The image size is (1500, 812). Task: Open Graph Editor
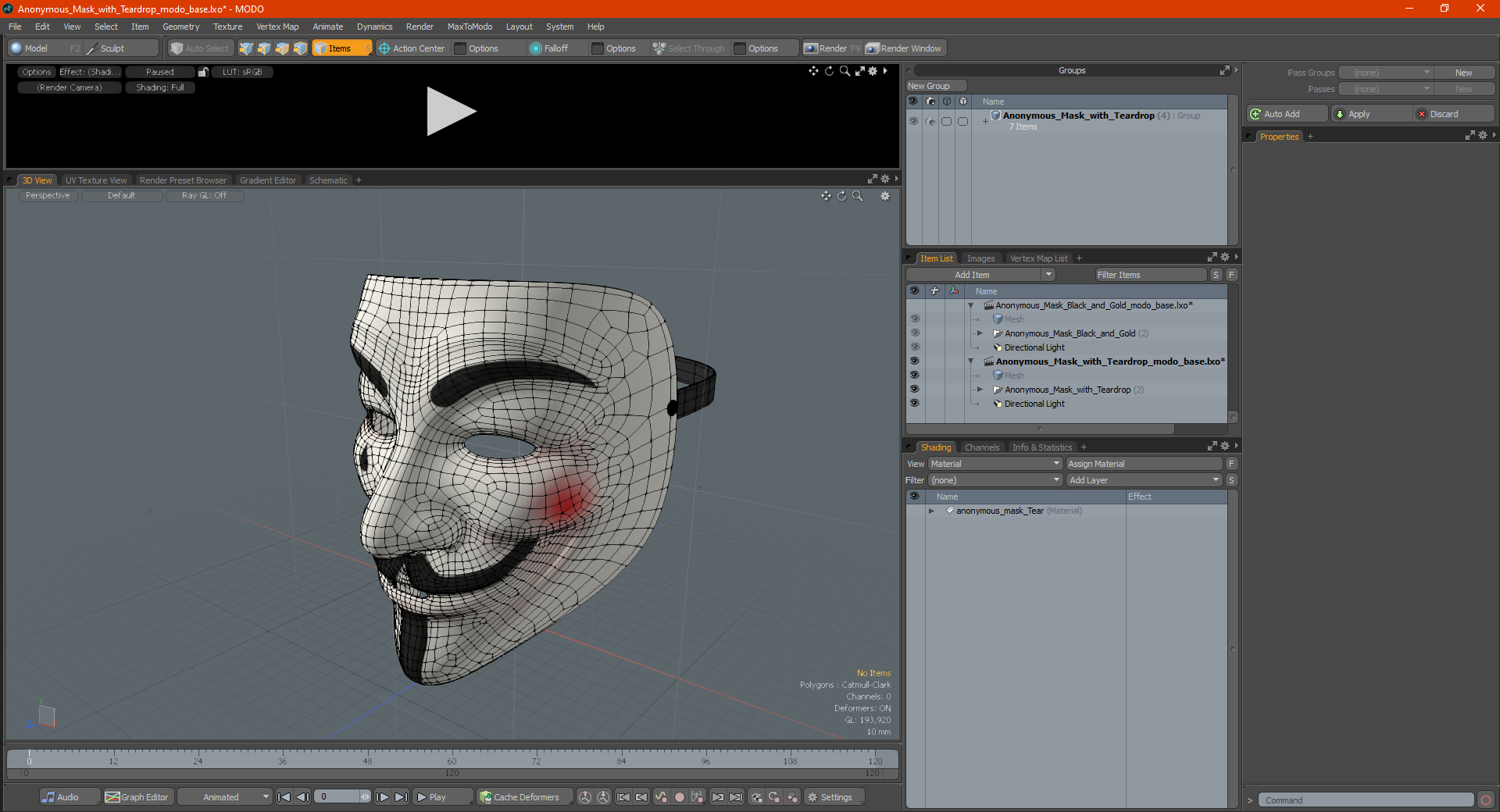137,797
